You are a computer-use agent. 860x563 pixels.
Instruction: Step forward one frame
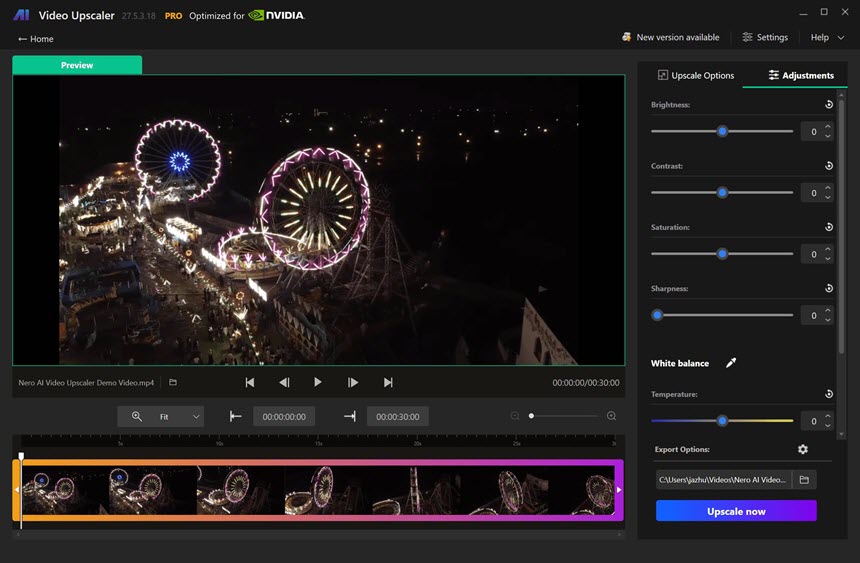tap(353, 382)
